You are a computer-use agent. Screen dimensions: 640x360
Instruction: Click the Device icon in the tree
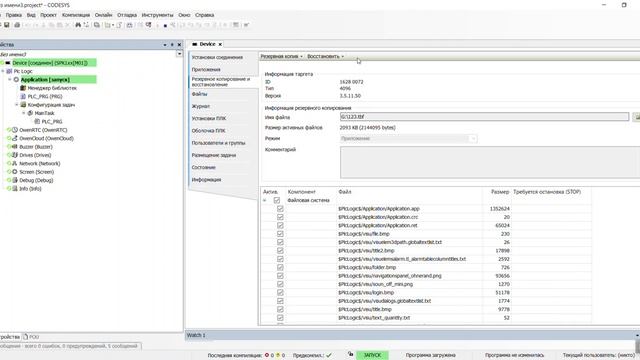8,63
